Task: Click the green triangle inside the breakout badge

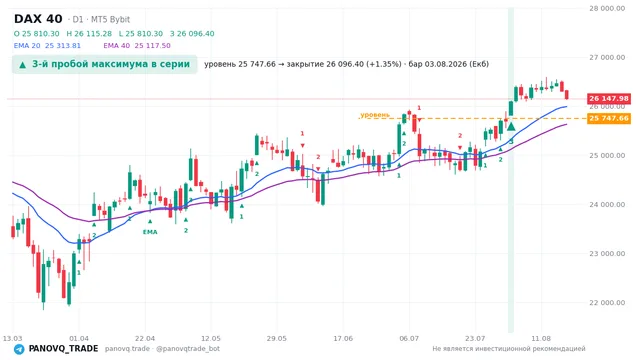Action: [23, 64]
